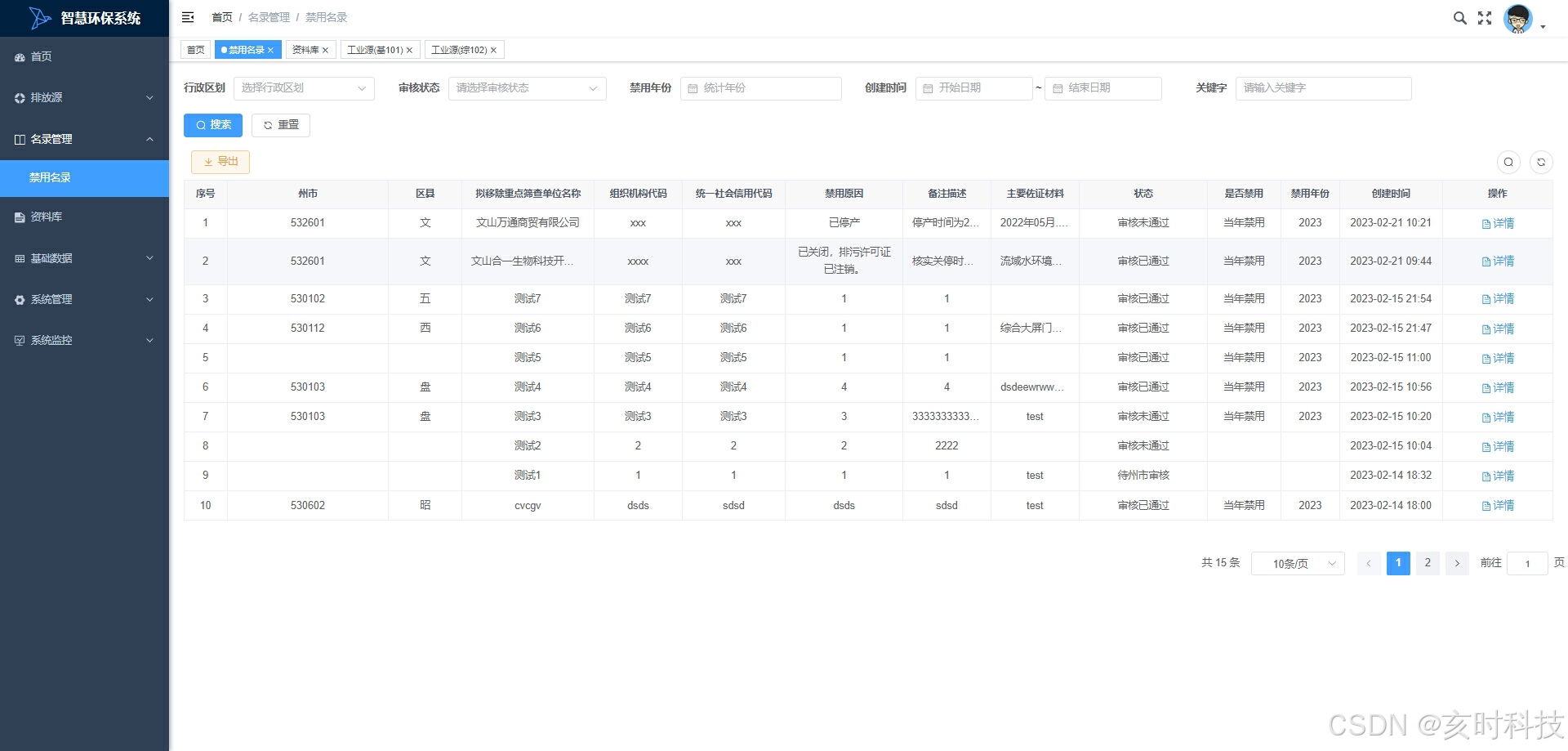Open the 10条/页 page size dropdown
The width and height of the screenshot is (1568, 751).
pos(1298,563)
